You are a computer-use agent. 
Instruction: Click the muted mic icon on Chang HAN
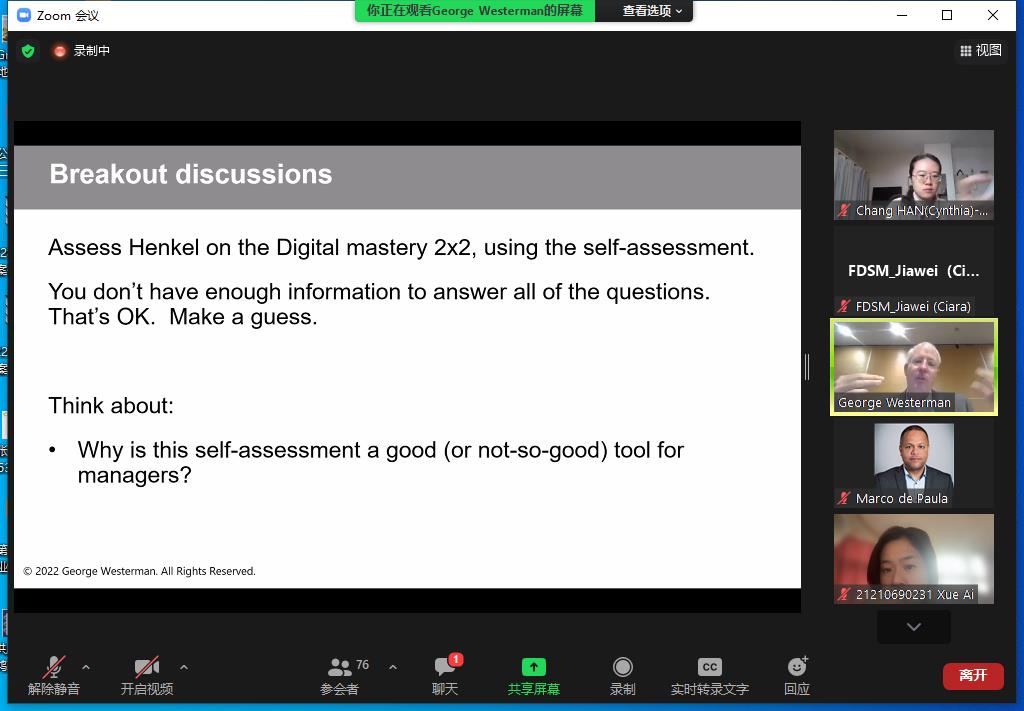pyautogui.click(x=844, y=210)
